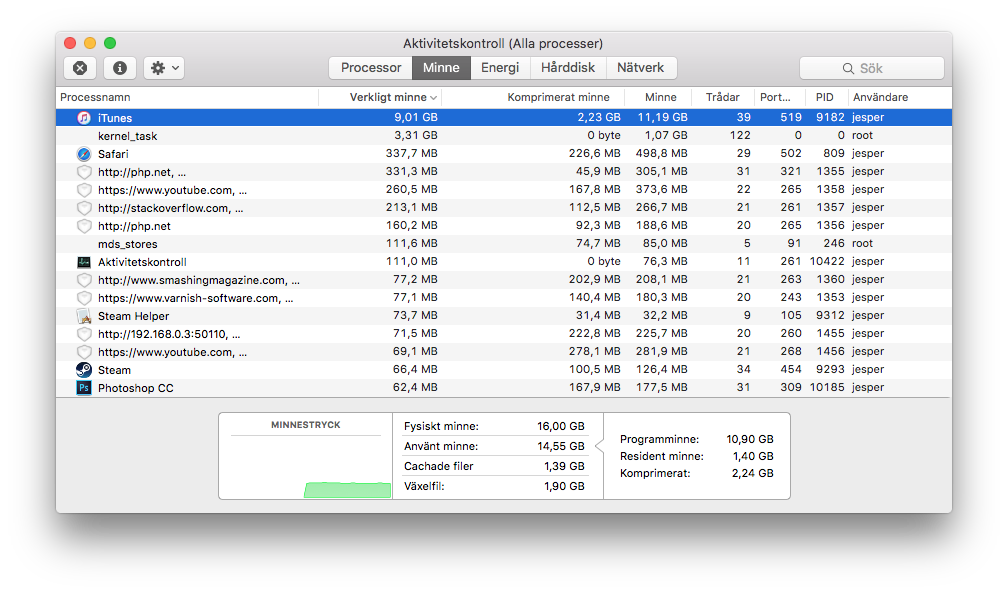Viewport: 1008px width, 593px height.
Task: Click kernel_task memory value 3,31 GB
Action: click(x=416, y=135)
